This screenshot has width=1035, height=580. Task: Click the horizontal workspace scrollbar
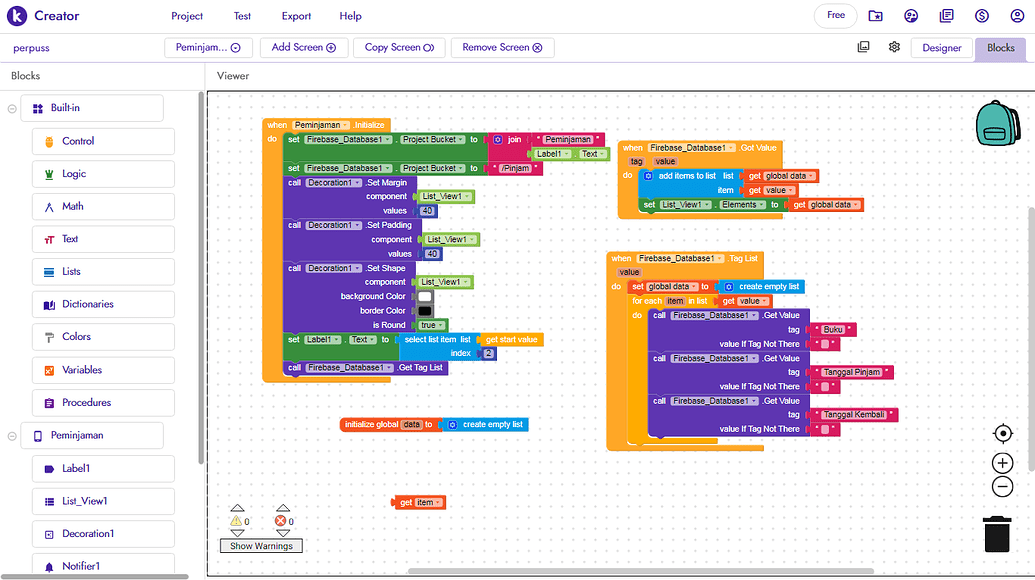tap(640, 571)
